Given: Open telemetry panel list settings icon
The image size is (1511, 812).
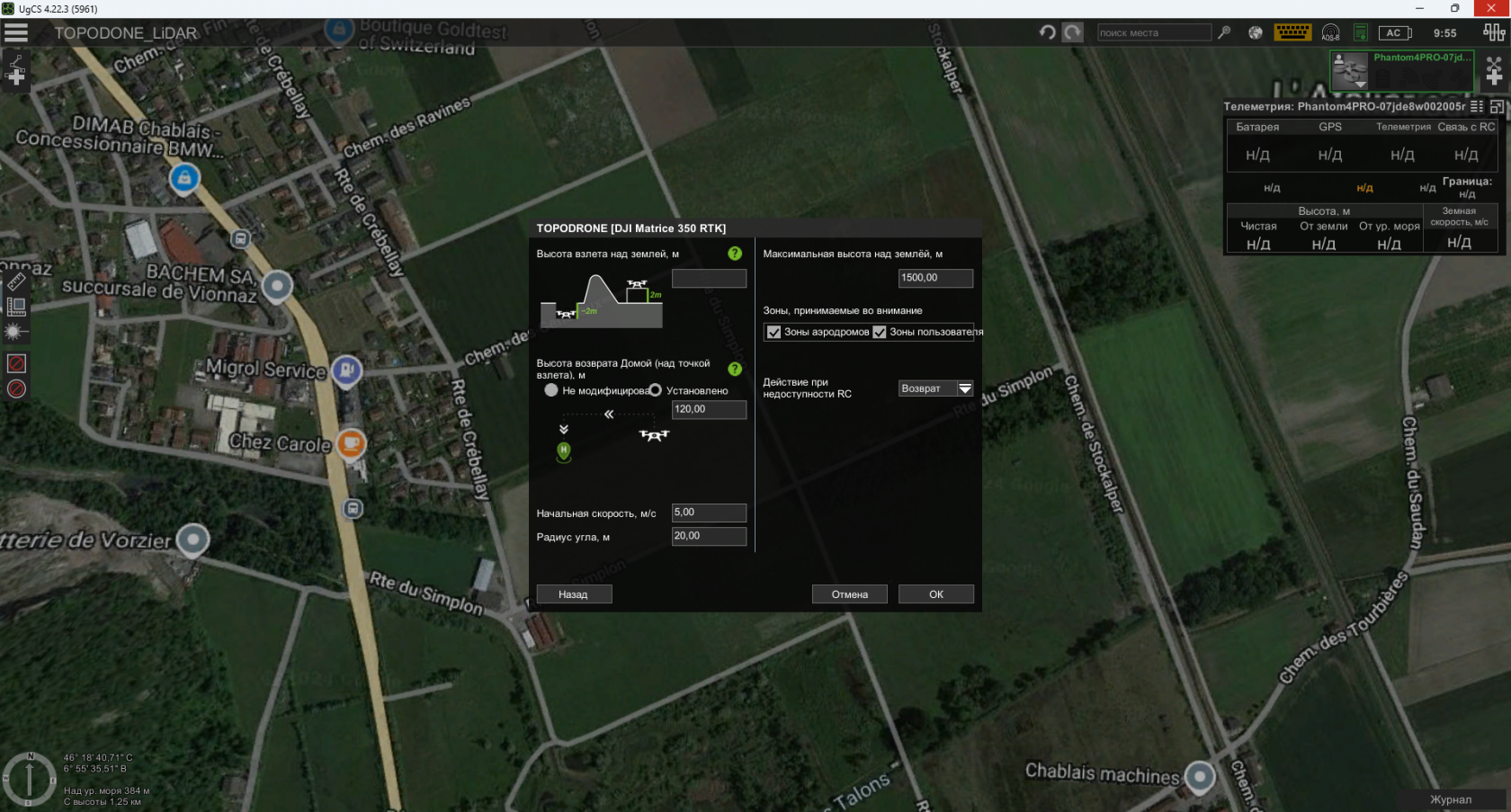Looking at the screenshot, I should (1477, 106).
